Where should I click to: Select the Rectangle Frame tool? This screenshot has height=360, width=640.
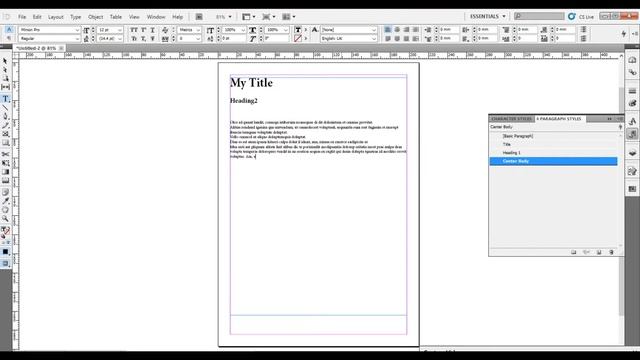pyautogui.click(x=5, y=134)
